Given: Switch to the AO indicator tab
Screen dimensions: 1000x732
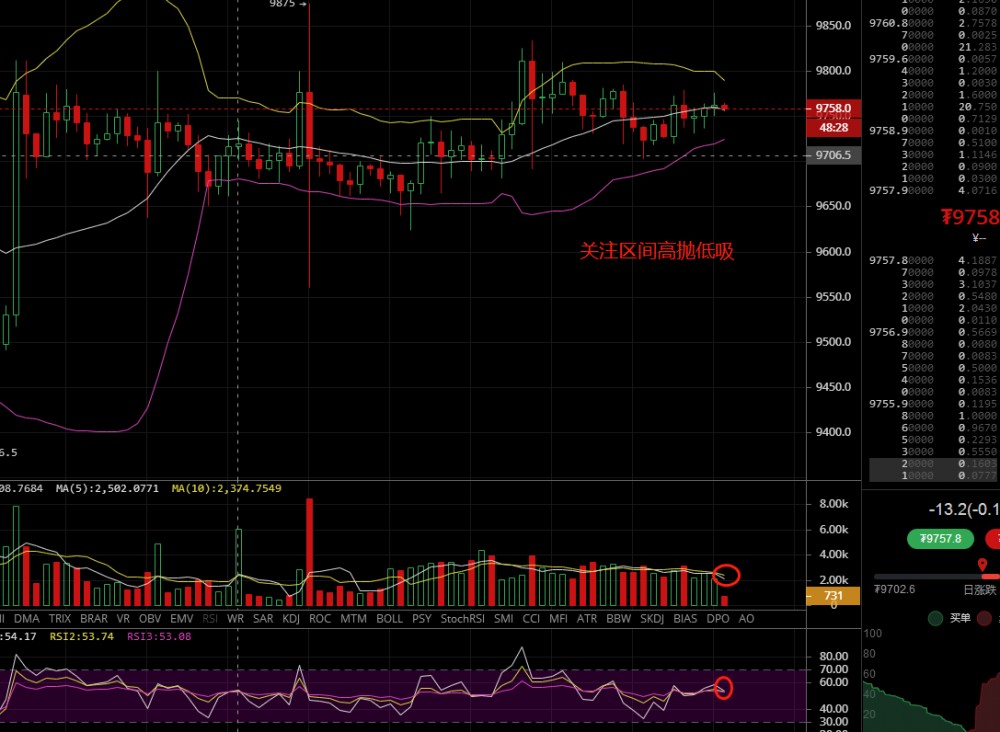Looking at the screenshot, I should (746, 619).
